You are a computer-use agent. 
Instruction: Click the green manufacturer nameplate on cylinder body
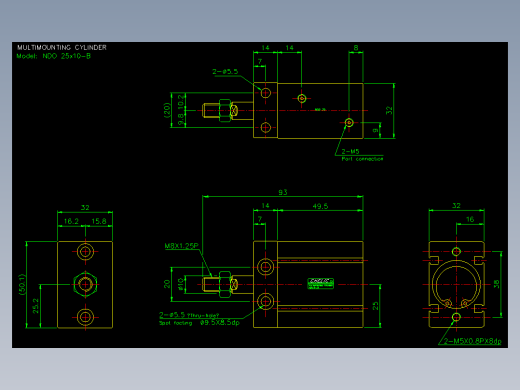click(320, 284)
